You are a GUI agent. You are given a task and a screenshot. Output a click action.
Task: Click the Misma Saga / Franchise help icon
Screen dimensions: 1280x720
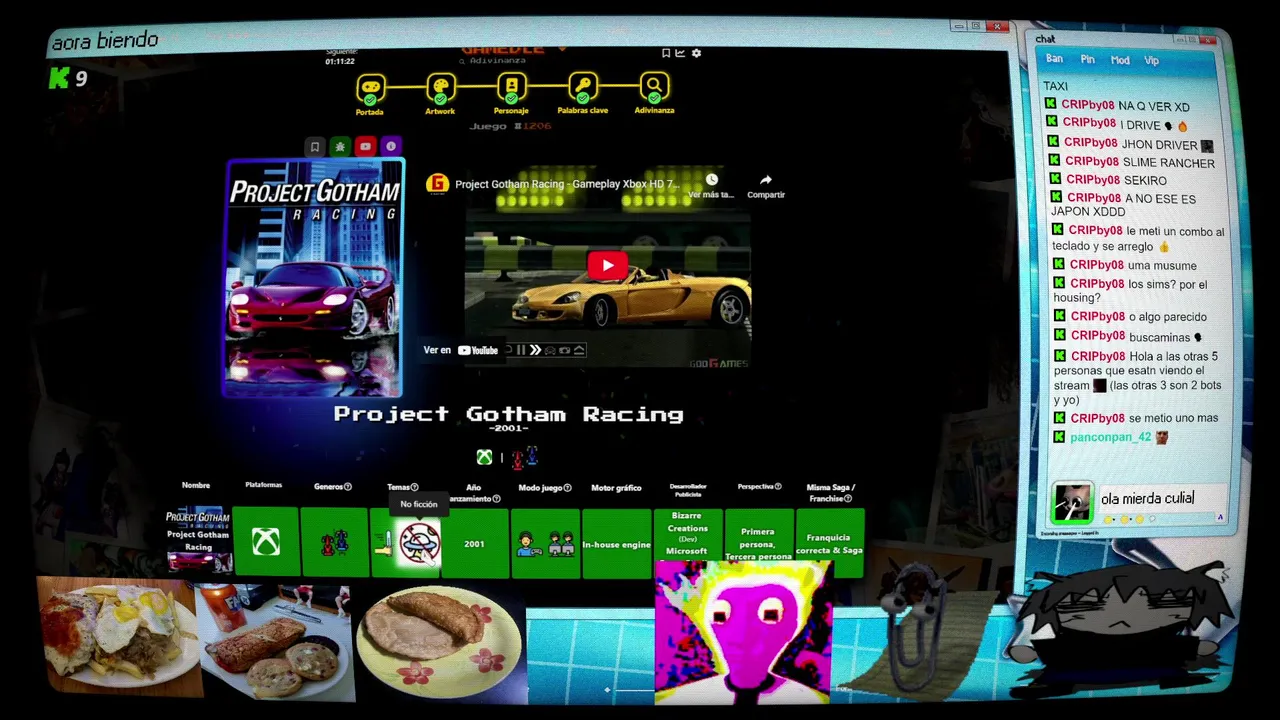pos(848,498)
